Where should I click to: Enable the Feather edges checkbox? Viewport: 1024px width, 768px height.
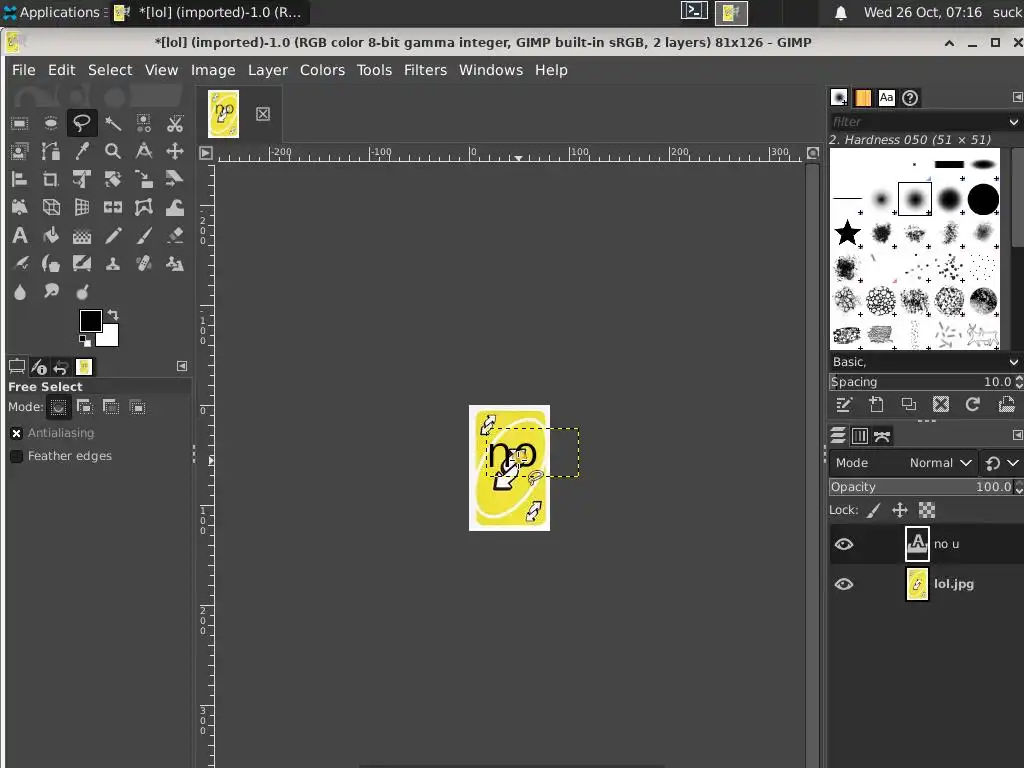pyautogui.click(x=17, y=456)
